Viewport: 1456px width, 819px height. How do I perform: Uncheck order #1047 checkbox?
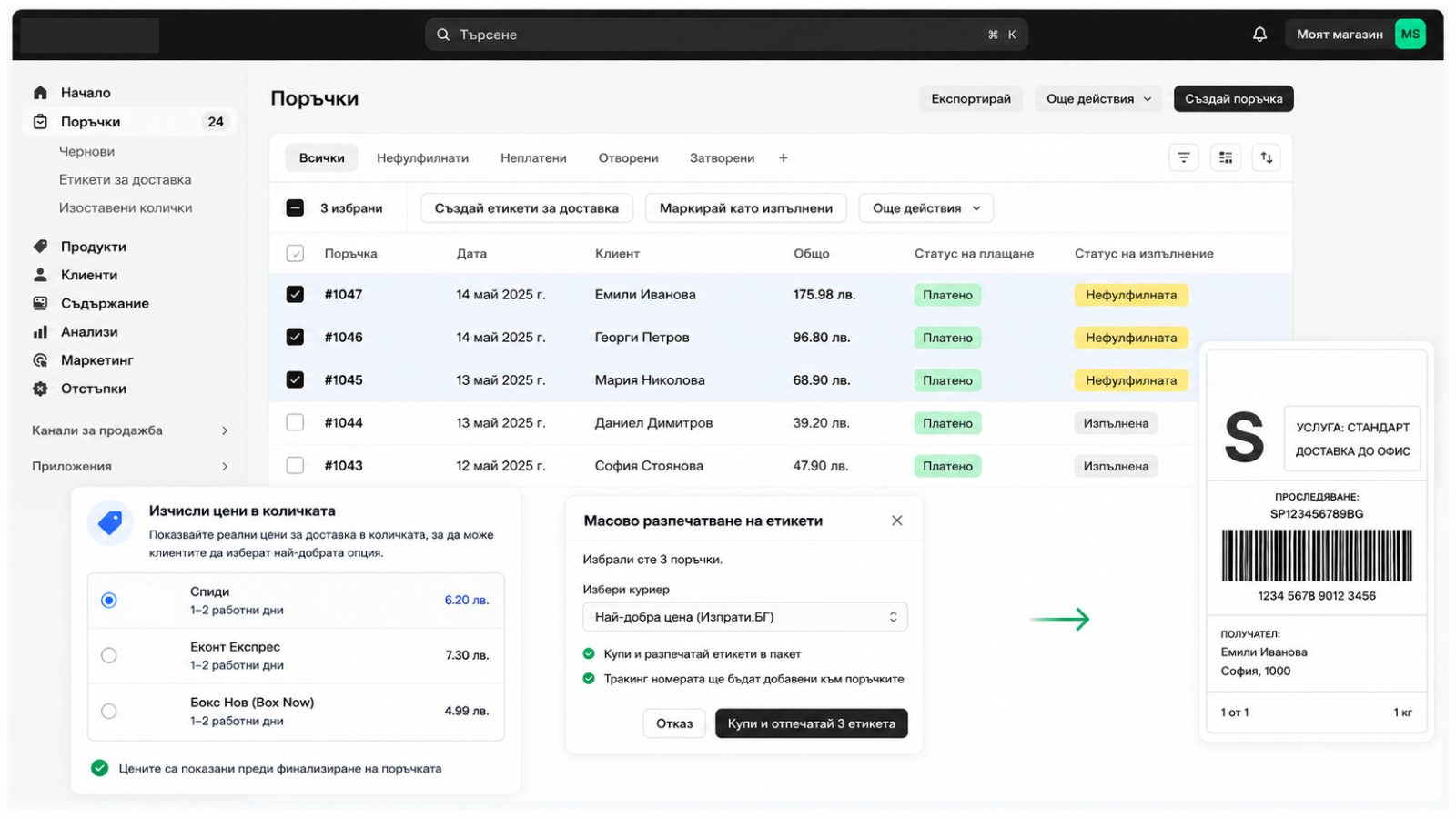(295, 294)
